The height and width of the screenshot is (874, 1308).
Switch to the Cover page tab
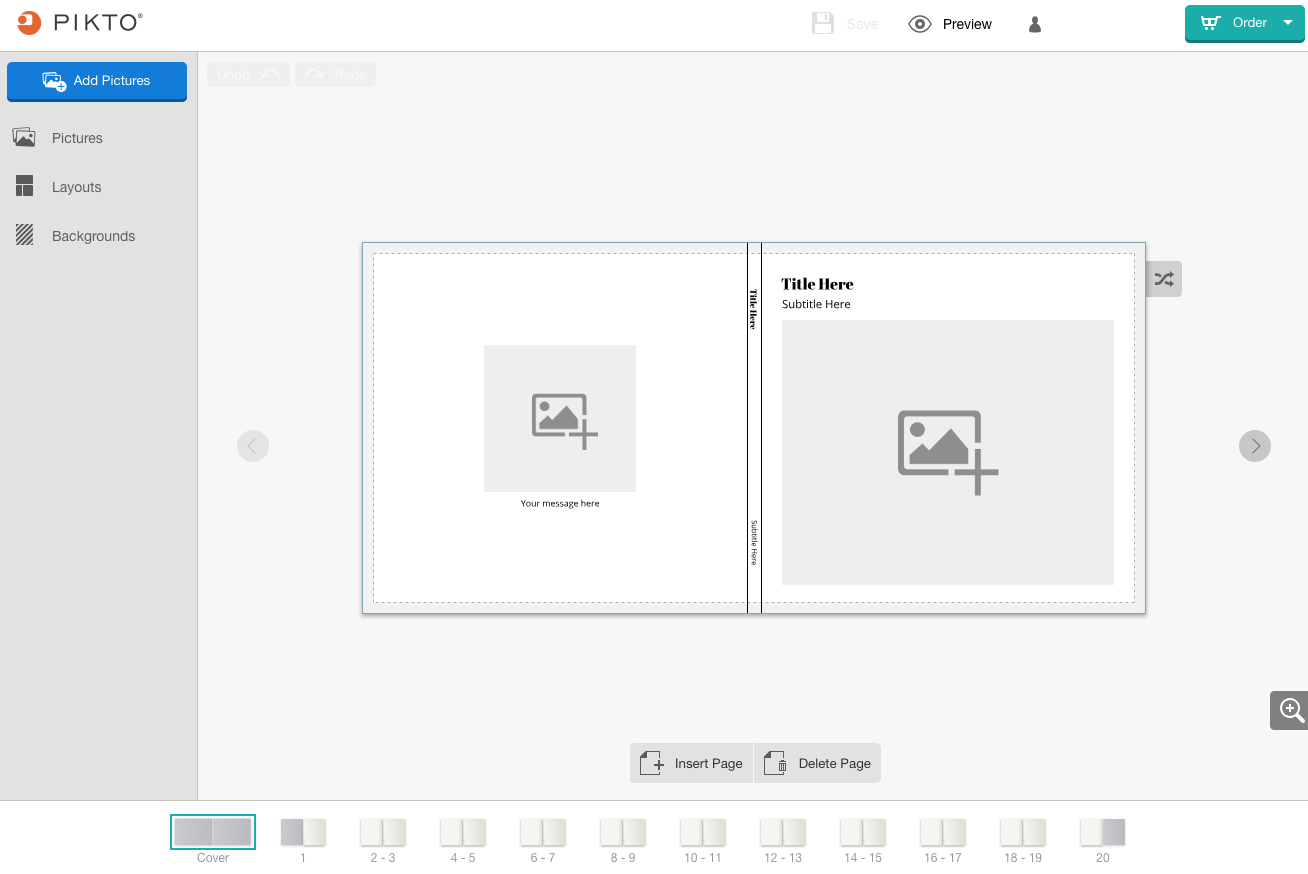pos(213,831)
